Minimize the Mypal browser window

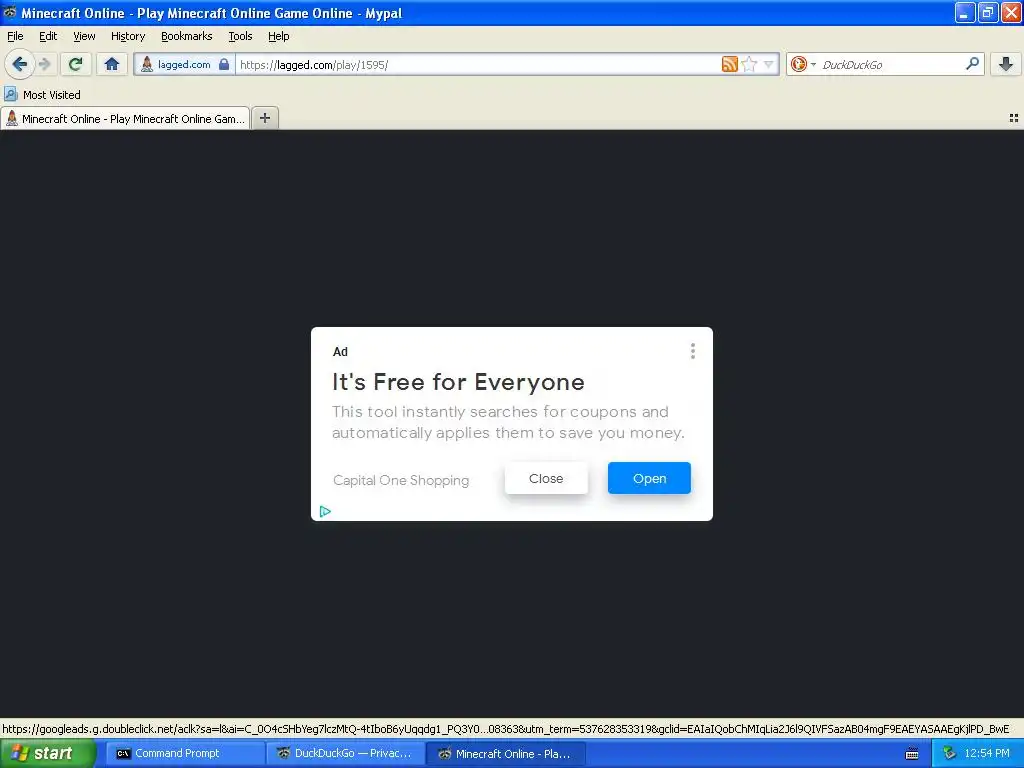click(965, 12)
